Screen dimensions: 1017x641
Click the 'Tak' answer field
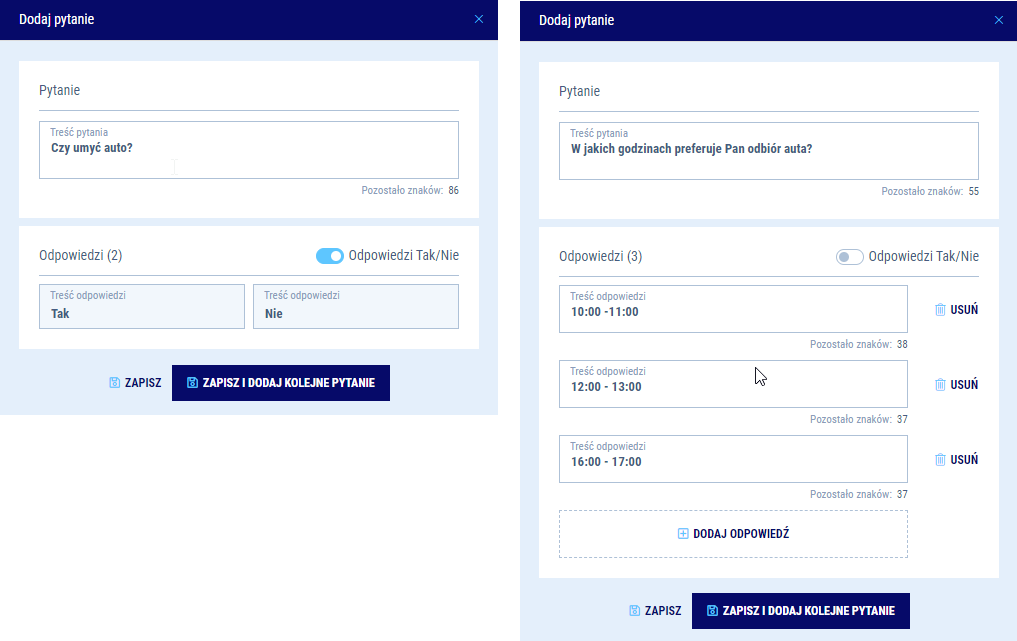142,307
